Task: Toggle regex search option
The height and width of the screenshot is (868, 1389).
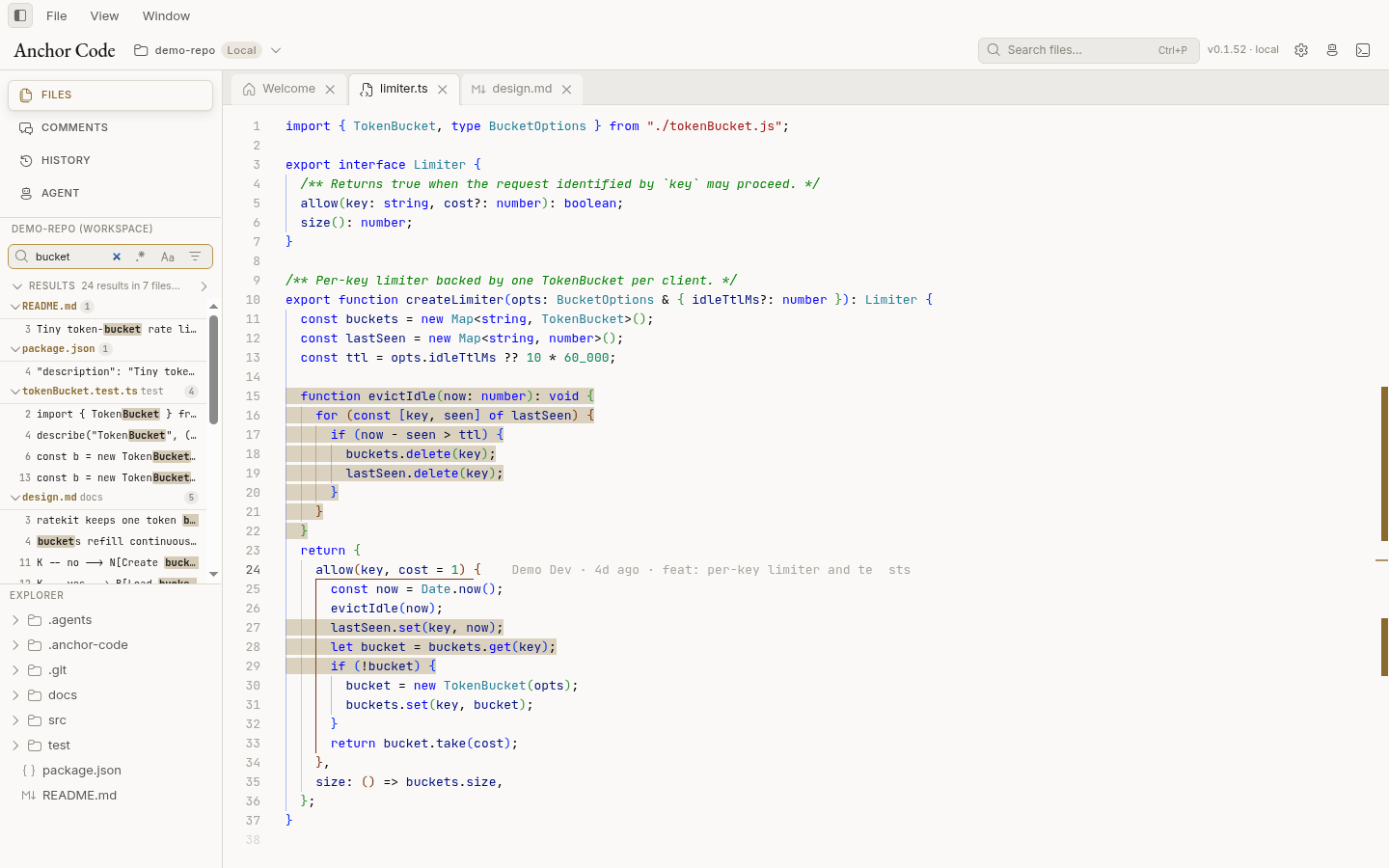Action: coord(141,257)
